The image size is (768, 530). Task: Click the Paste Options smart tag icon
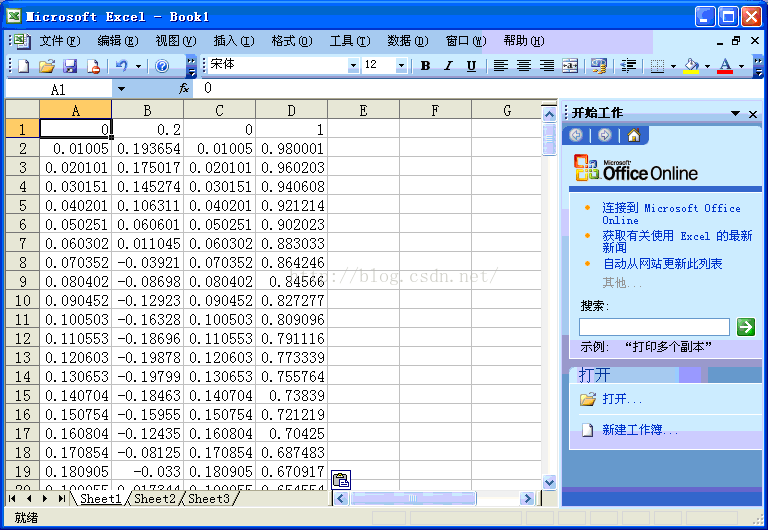coord(341,480)
